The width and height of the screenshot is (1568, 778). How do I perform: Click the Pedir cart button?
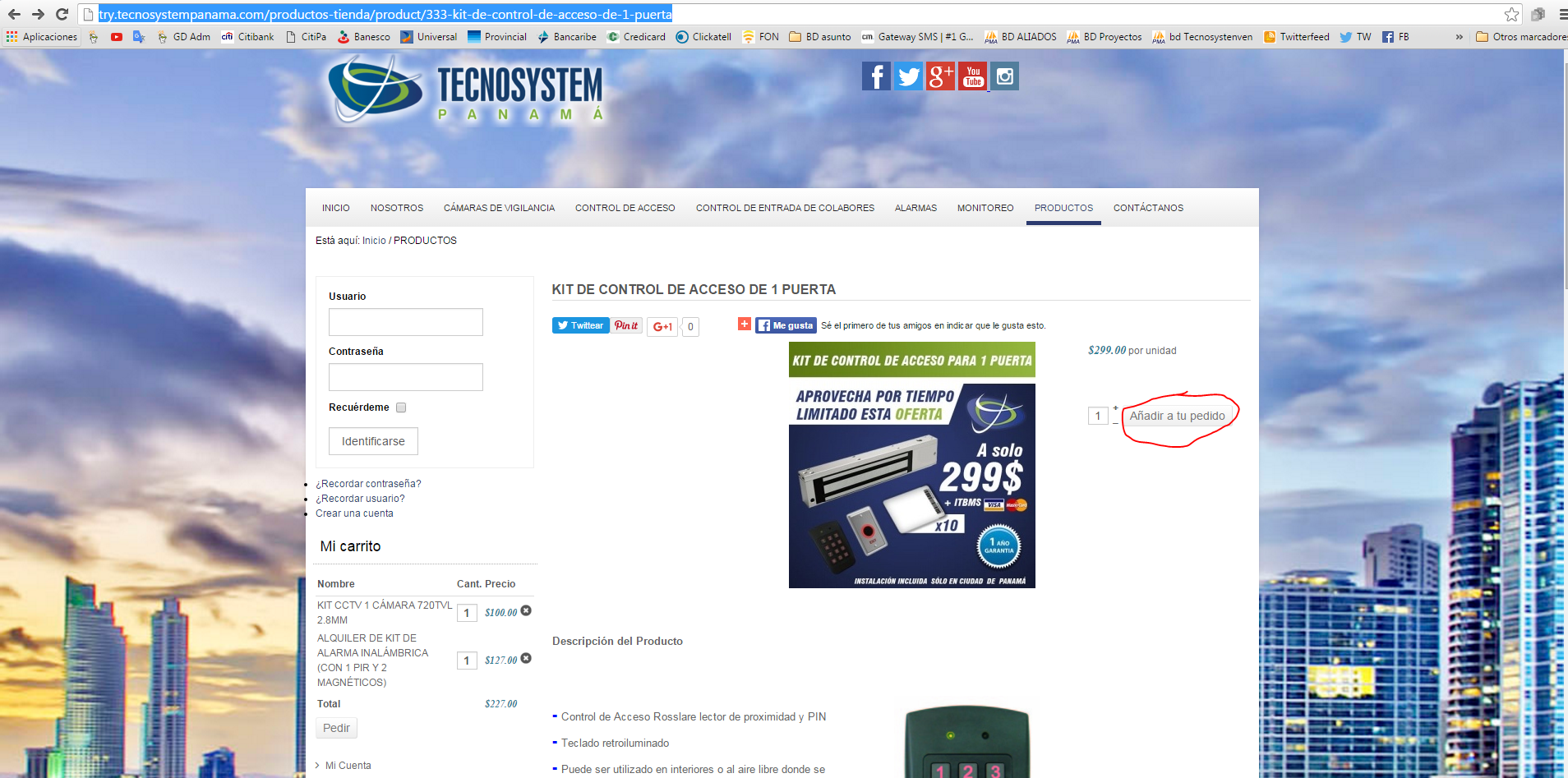(x=336, y=728)
